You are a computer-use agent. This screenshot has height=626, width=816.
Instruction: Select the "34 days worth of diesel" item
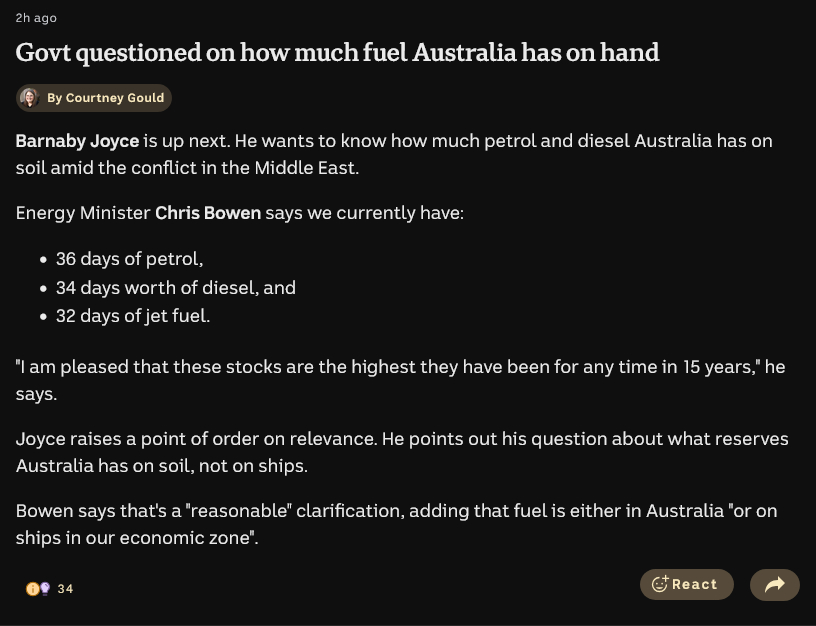coord(175,288)
